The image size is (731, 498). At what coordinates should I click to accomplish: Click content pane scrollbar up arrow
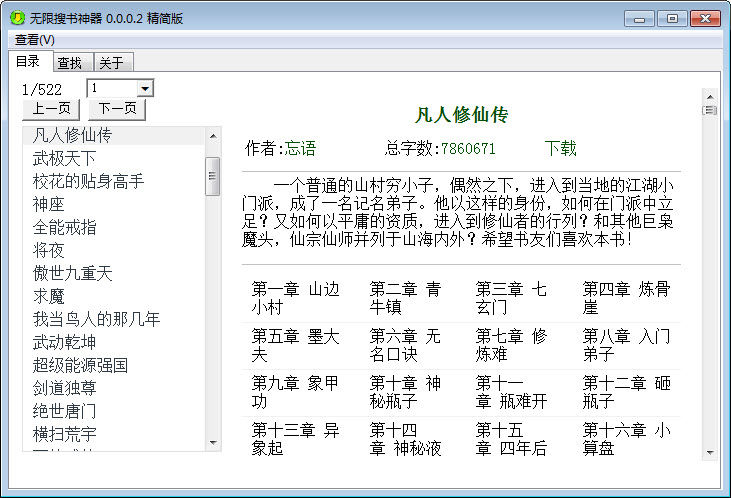click(x=710, y=97)
